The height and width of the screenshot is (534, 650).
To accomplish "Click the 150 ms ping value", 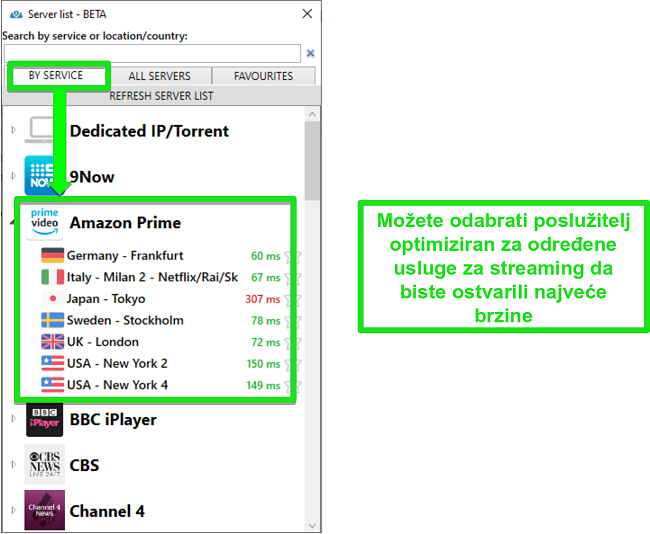I will point(263,364).
